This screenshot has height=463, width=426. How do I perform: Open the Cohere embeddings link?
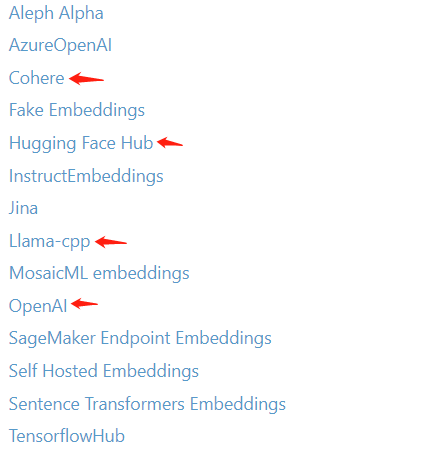36,78
